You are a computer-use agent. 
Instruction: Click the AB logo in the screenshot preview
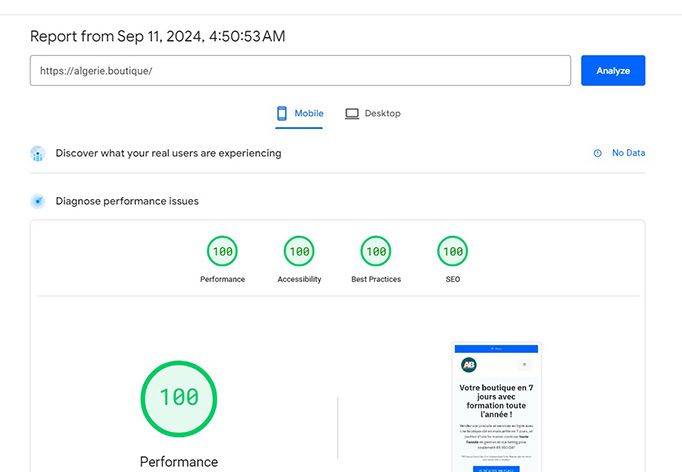pos(469,365)
